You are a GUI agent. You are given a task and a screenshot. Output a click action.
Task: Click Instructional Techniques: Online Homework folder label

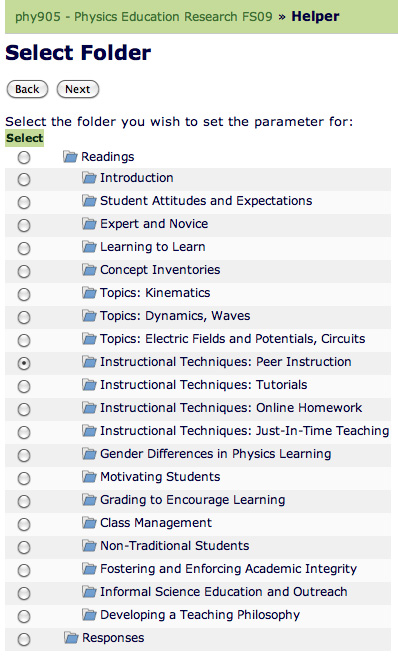(231, 408)
